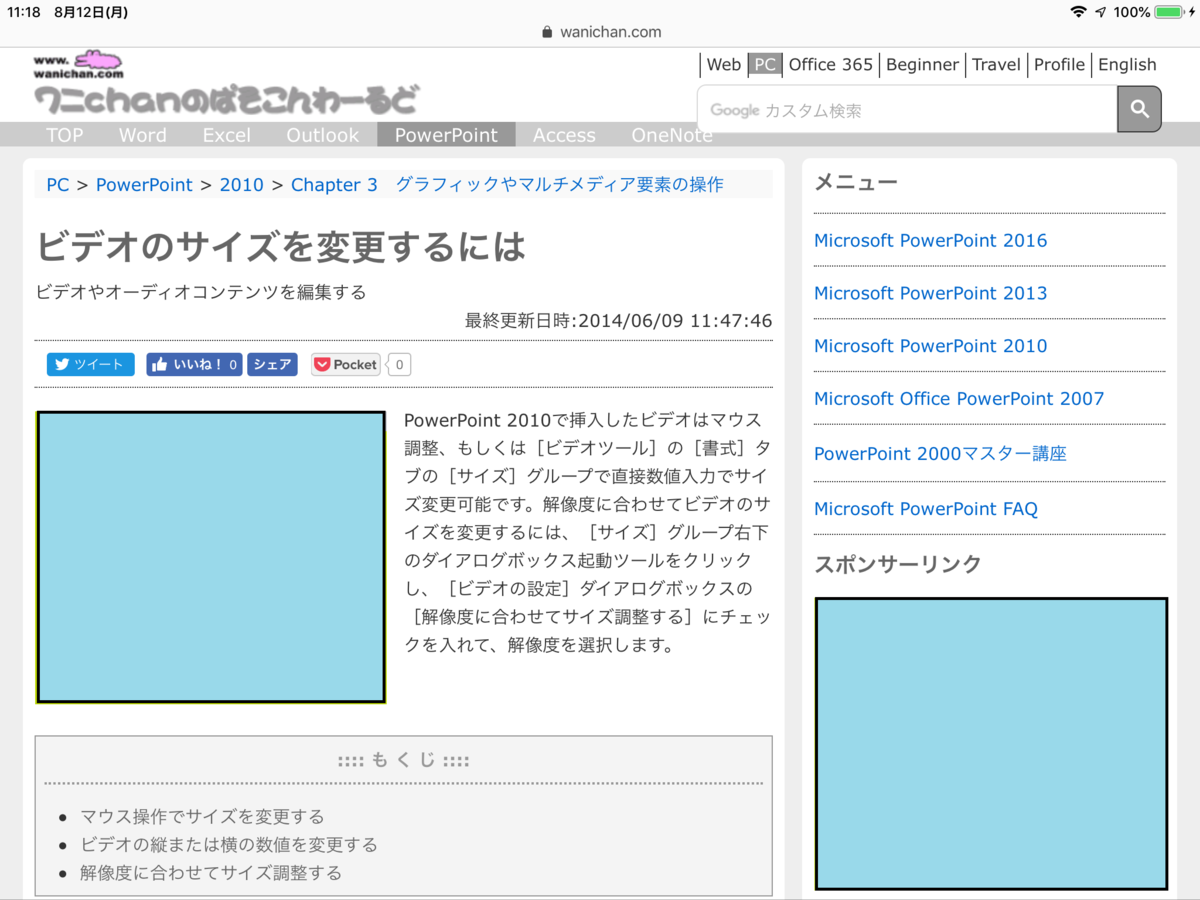The height and width of the screenshot is (900, 1200).
Task: Open Microsoft PowerPoint 2013 menu link
Action: (930, 293)
